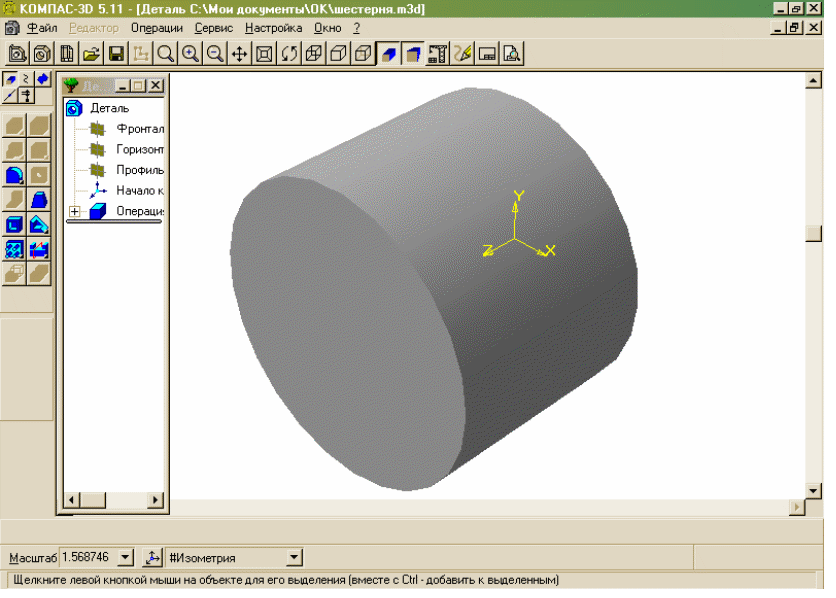Select the Zoom In magnifier tool

click(x=190, y=54)
